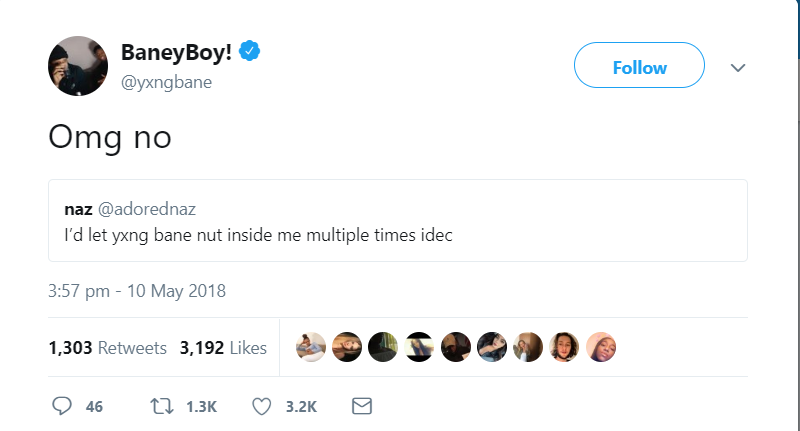Click the reply speech bubble icon
The width and height of the screenshot is (800, 431).
point(62,406)
